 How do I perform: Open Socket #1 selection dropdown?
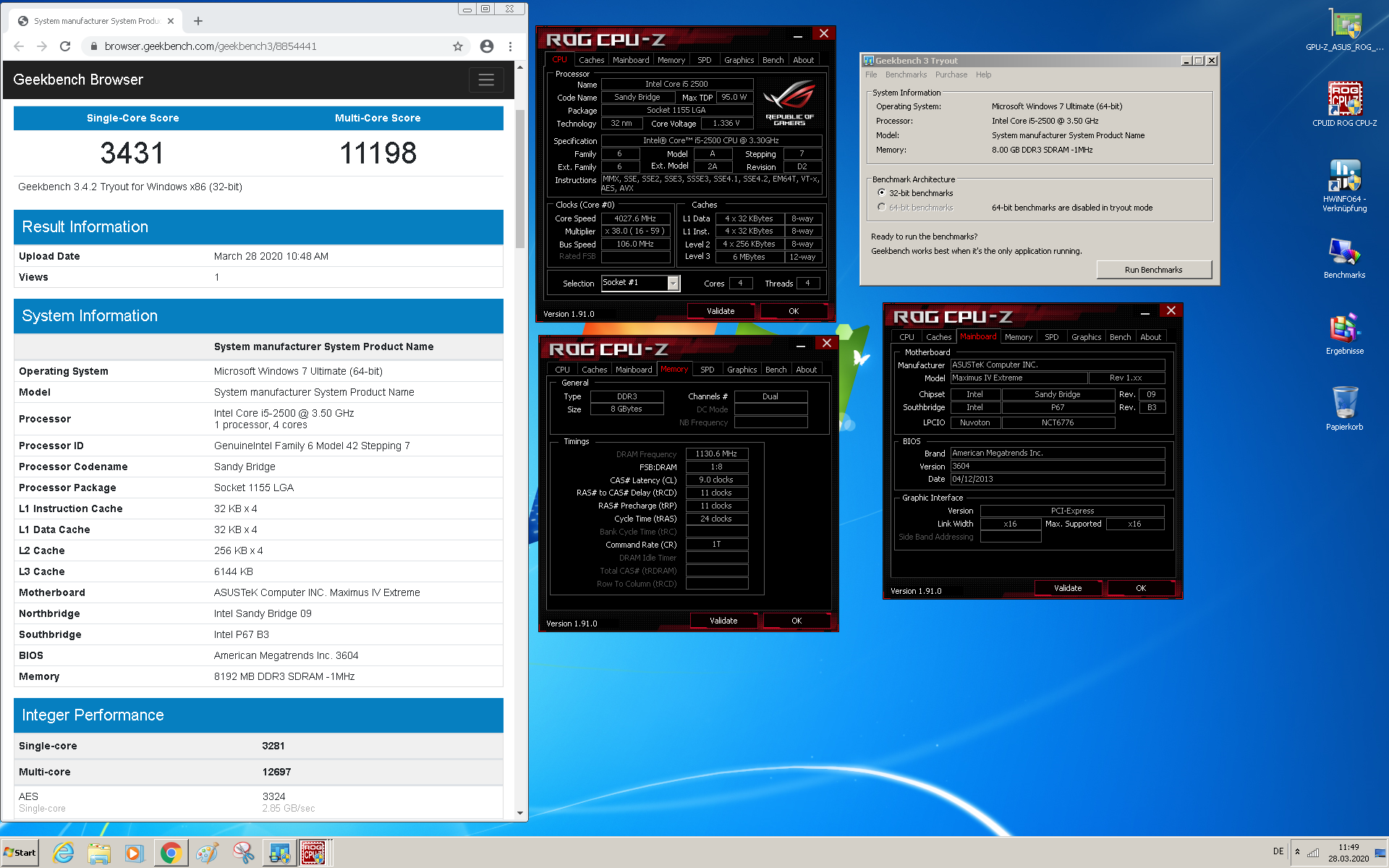point(674,283)
